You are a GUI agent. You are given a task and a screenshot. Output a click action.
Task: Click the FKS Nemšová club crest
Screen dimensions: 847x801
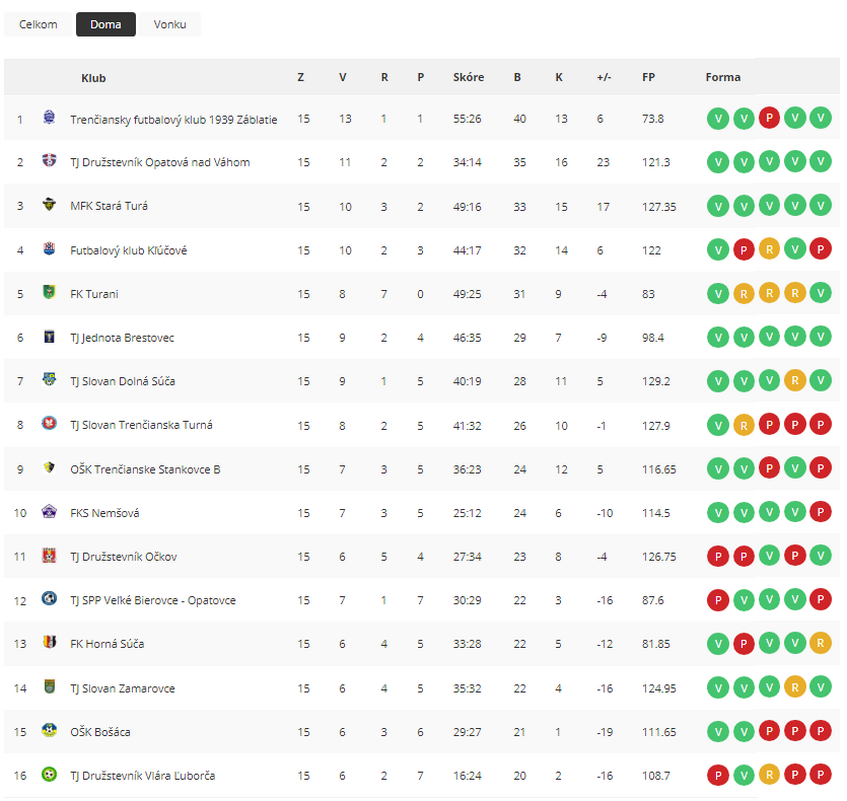click(x=49, y=513)
